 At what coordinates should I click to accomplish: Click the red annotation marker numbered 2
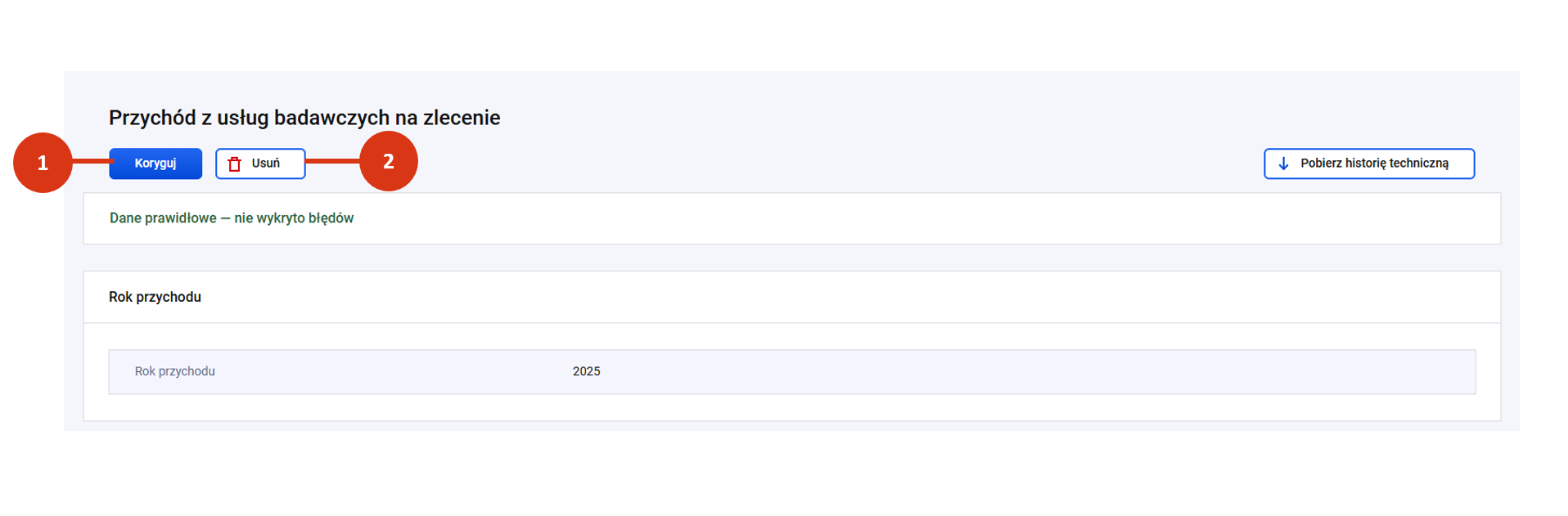pyautogui.click(x=389, y=161)
